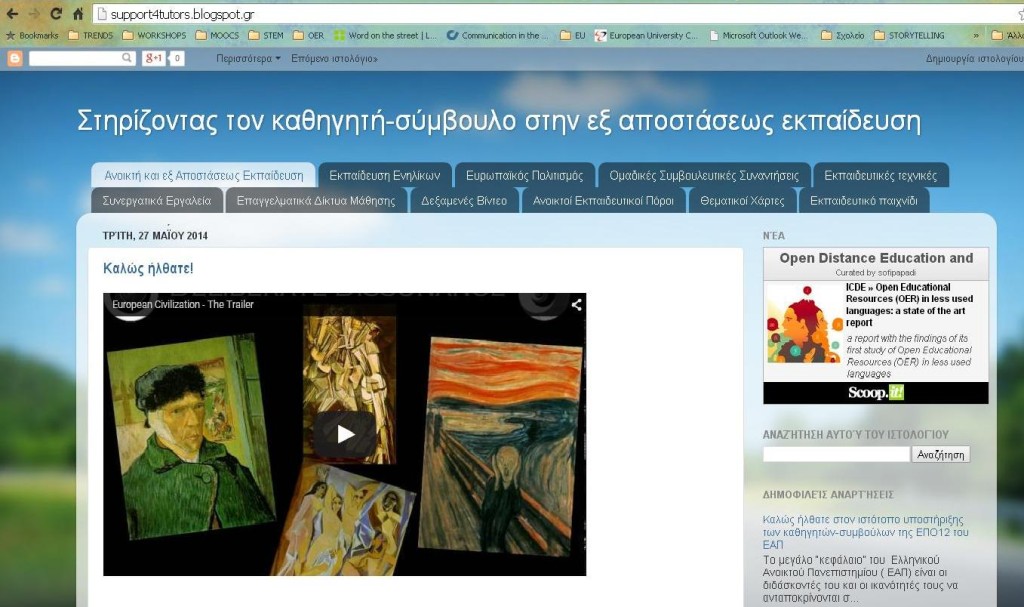Click the Δημιουργία ιστολογίου link
This screenshot has width=1024, height=607.
coord(974,59)
